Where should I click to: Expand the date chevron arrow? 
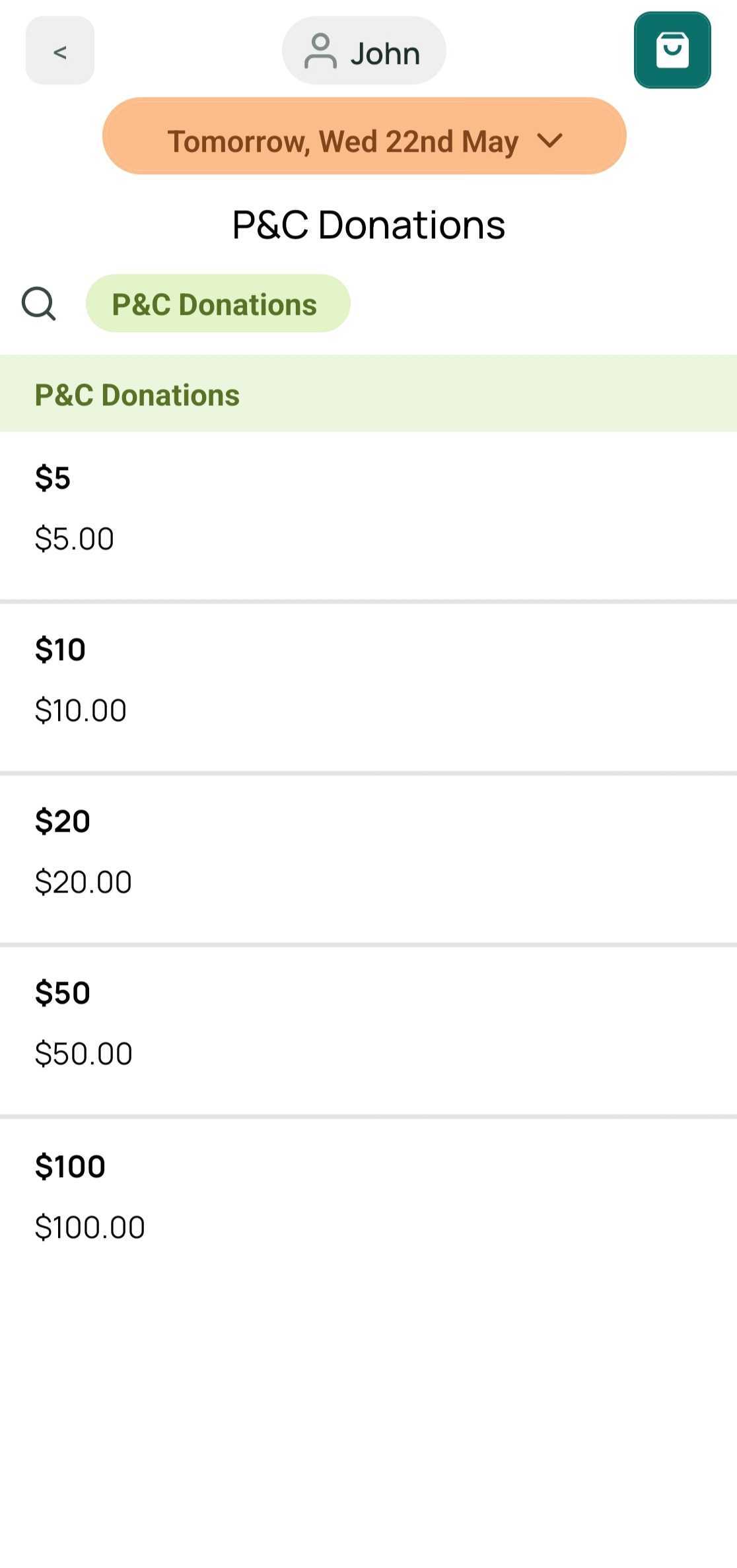pyautogui.click(x=549, y=141)
